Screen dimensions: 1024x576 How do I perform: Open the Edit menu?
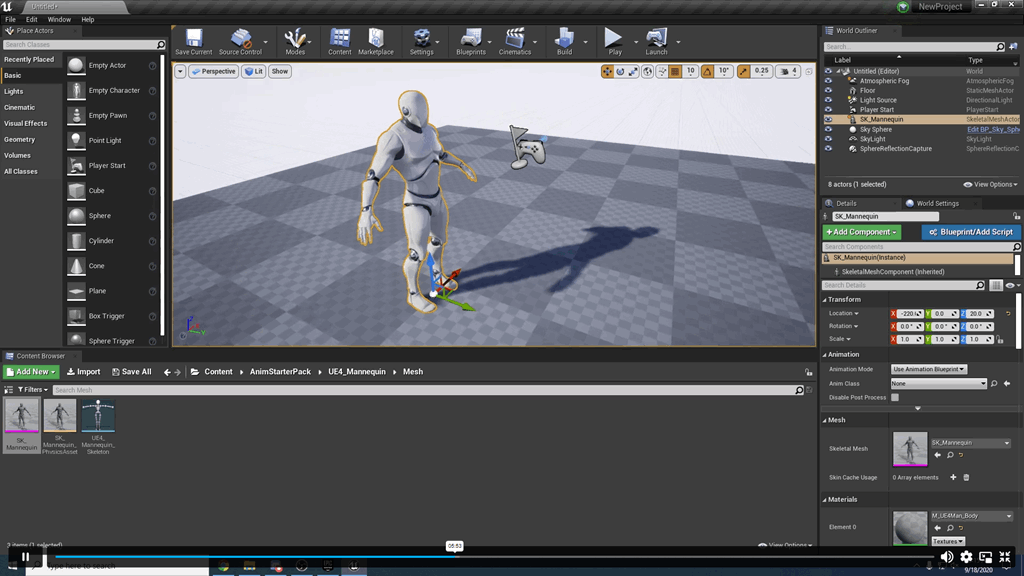(31, 20)
